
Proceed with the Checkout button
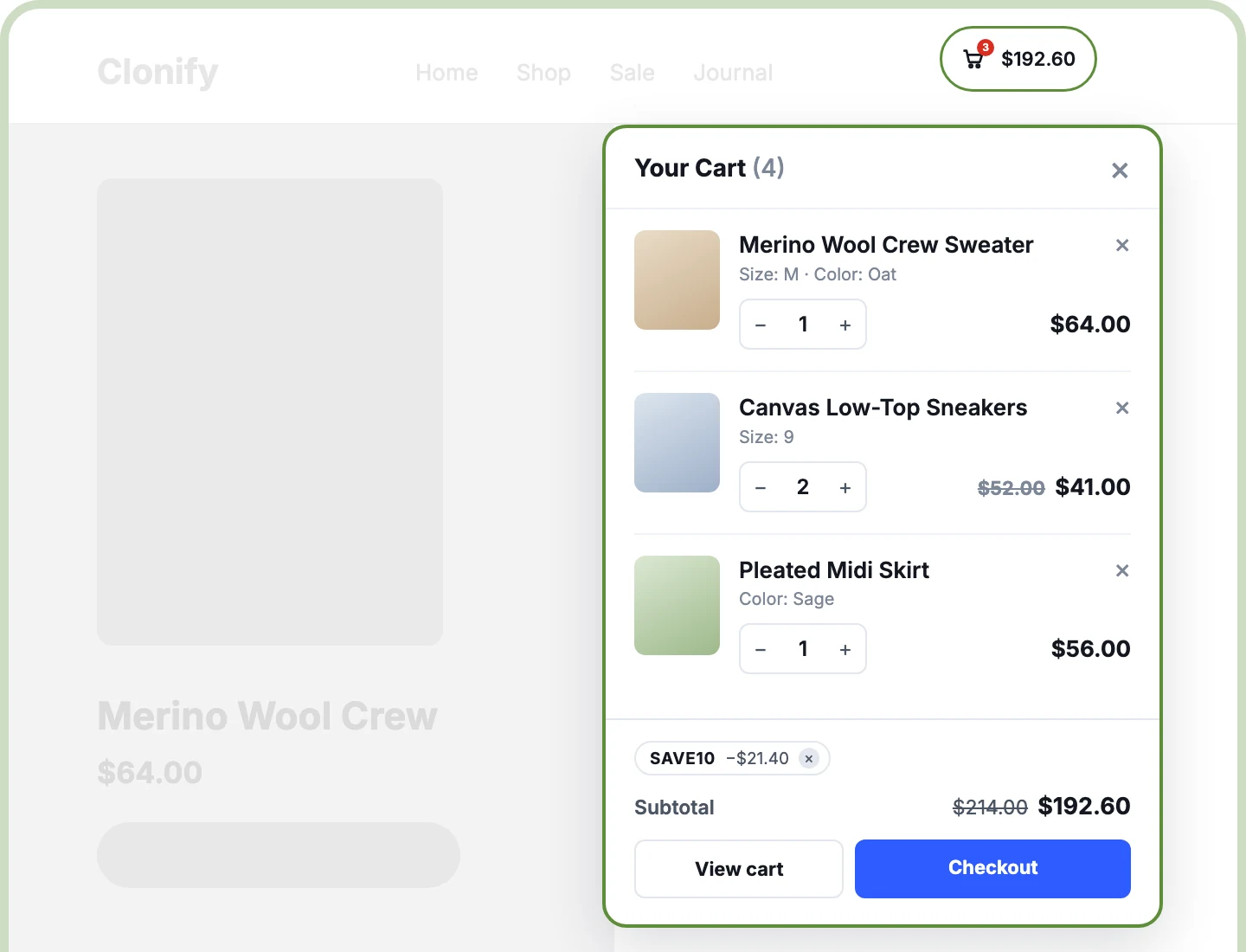coord(992,868)
